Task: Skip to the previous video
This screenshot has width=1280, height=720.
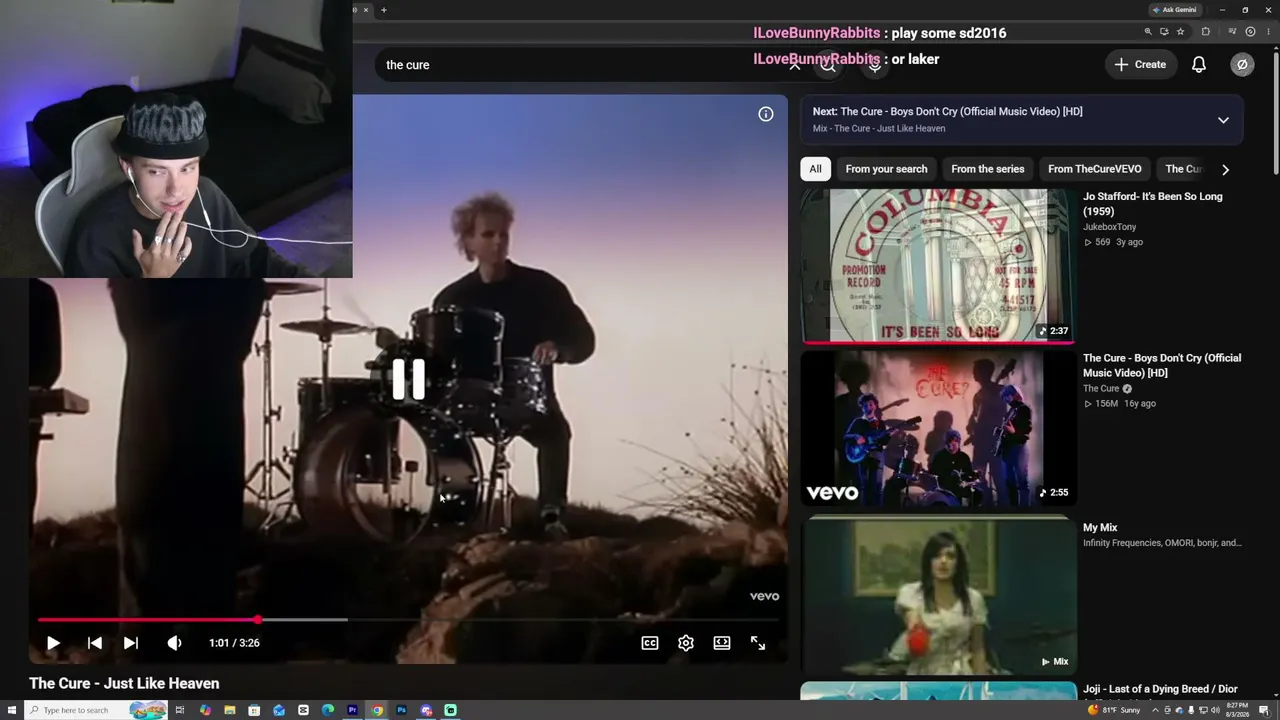Action: (95, 643)
